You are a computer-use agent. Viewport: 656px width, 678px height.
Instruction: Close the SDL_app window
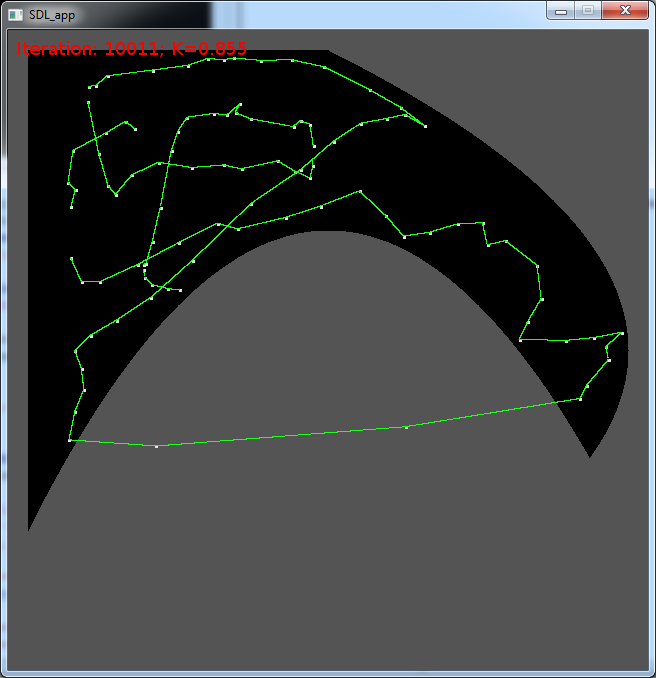click(624, 10)
